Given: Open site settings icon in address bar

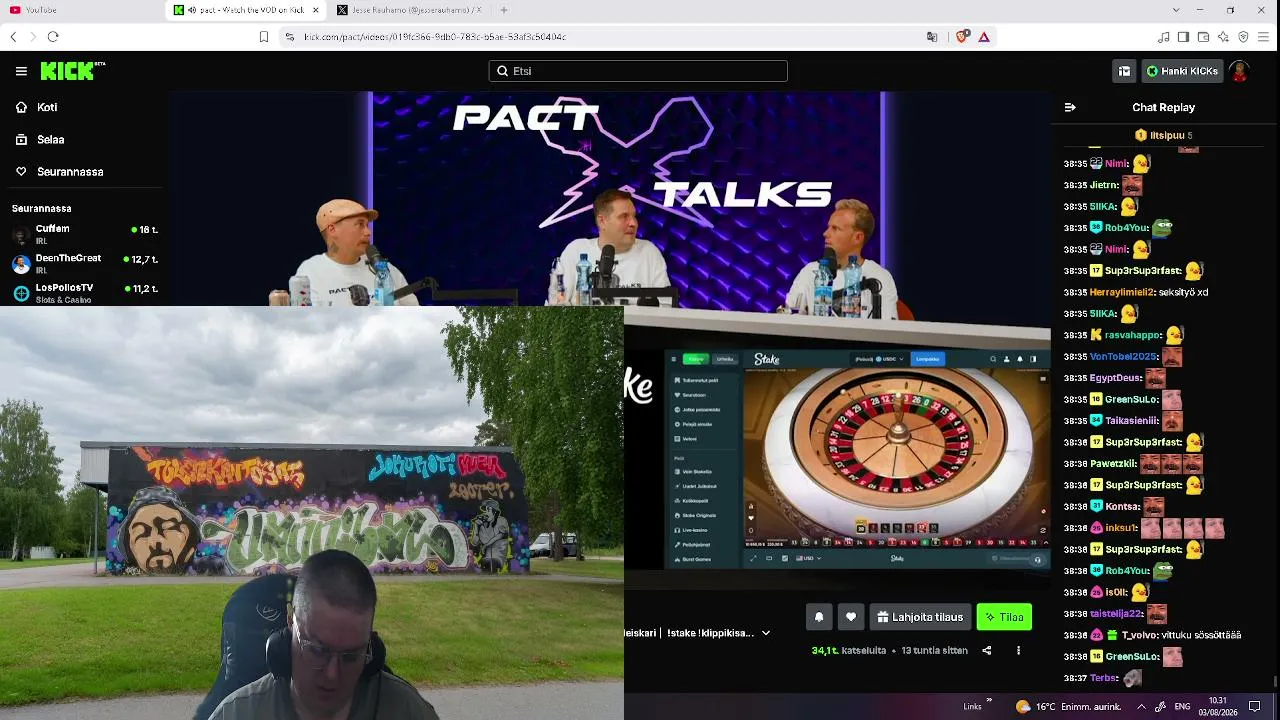Looking at the screenshot, I should (x=289, y=37).
